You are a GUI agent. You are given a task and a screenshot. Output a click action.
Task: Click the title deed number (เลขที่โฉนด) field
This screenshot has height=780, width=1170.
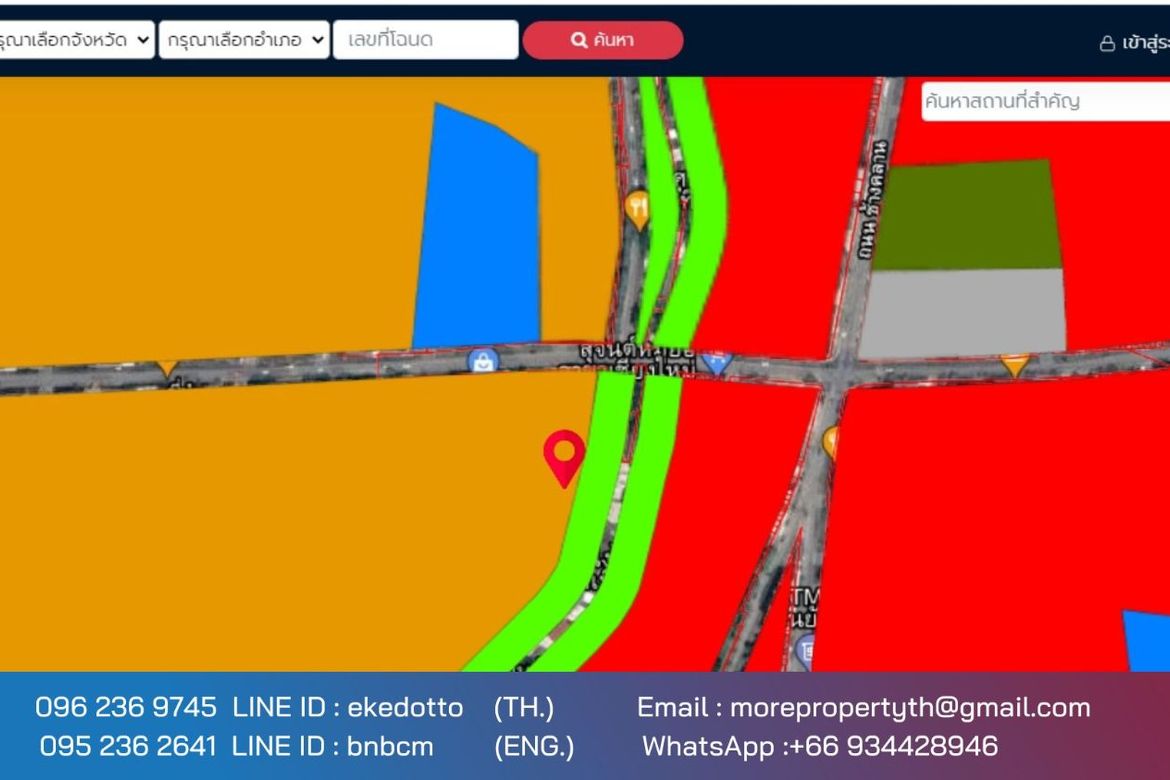(x=425, y=40)
